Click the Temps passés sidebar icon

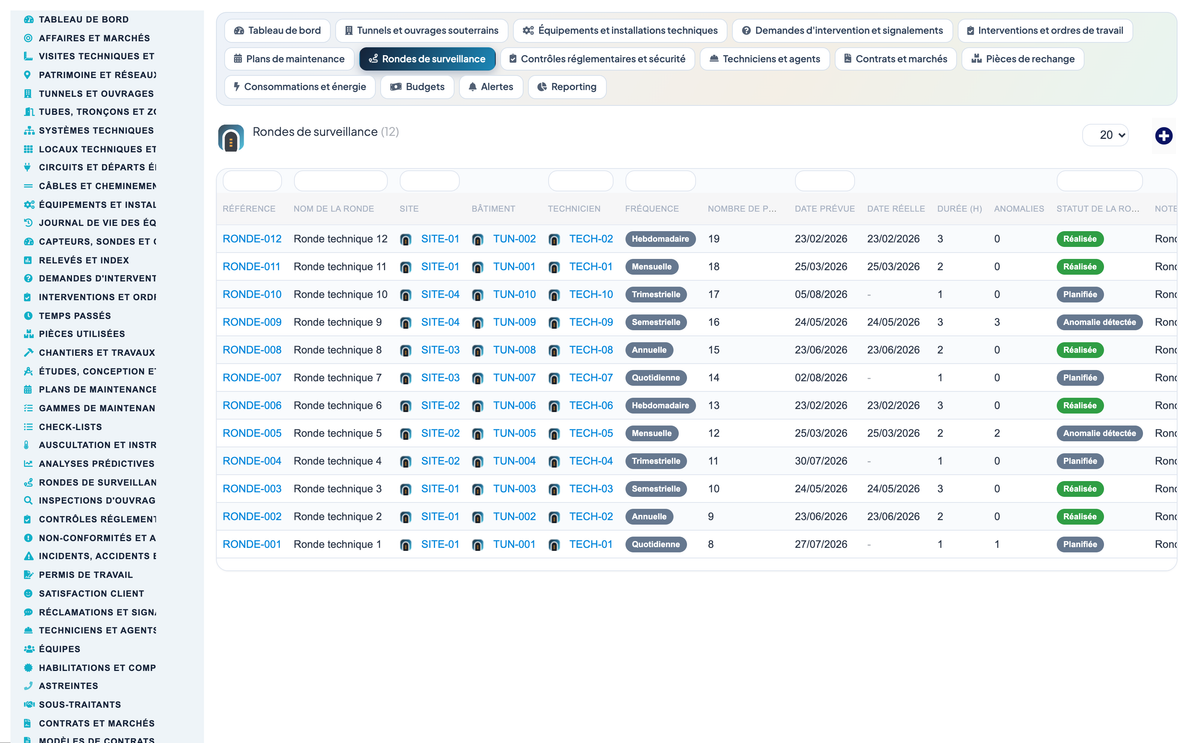[x=28, y=315]
